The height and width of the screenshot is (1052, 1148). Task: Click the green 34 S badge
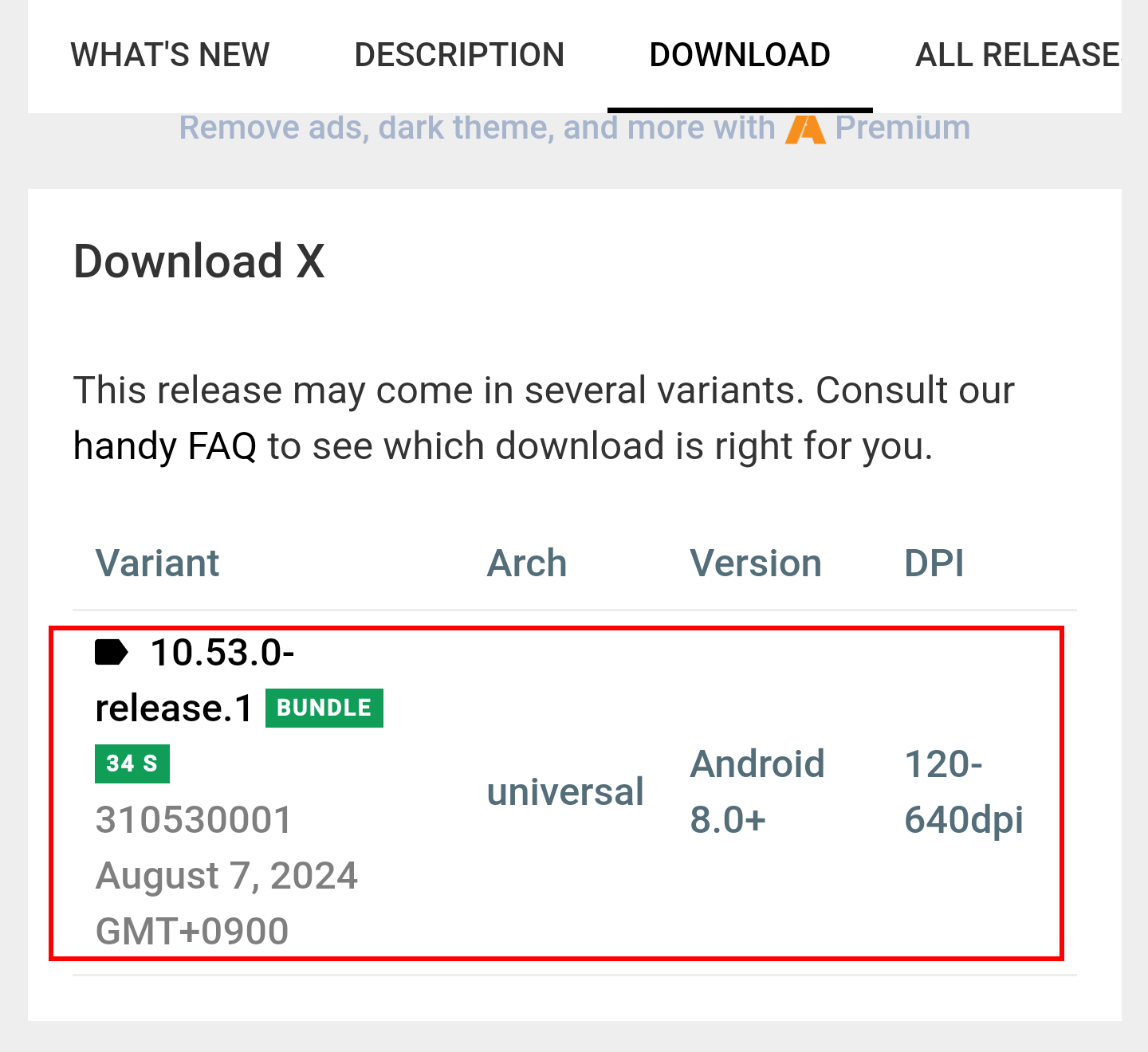pos(132,763)
